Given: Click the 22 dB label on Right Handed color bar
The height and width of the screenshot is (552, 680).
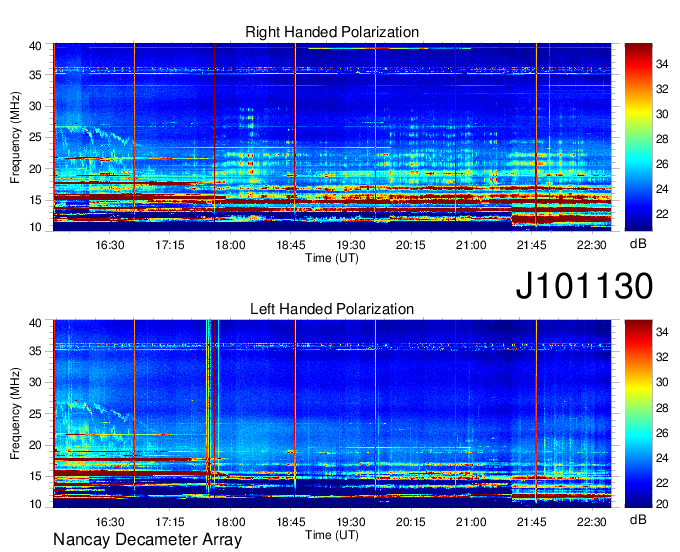Looking at the screenshot, I should click(662, 214).
